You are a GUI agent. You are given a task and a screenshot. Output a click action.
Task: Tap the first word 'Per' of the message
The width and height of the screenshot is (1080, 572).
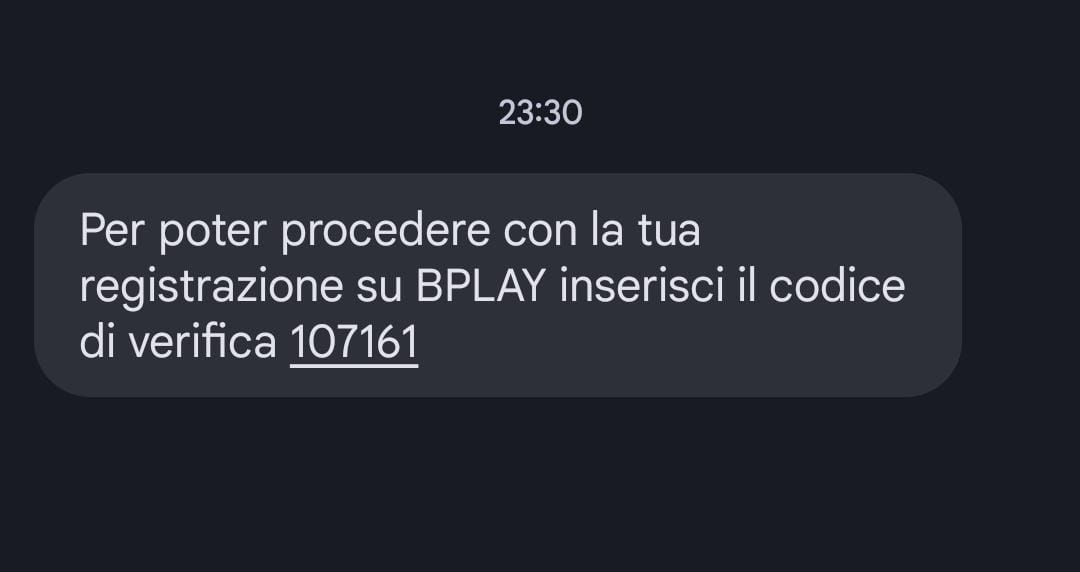tap(112, 231)
